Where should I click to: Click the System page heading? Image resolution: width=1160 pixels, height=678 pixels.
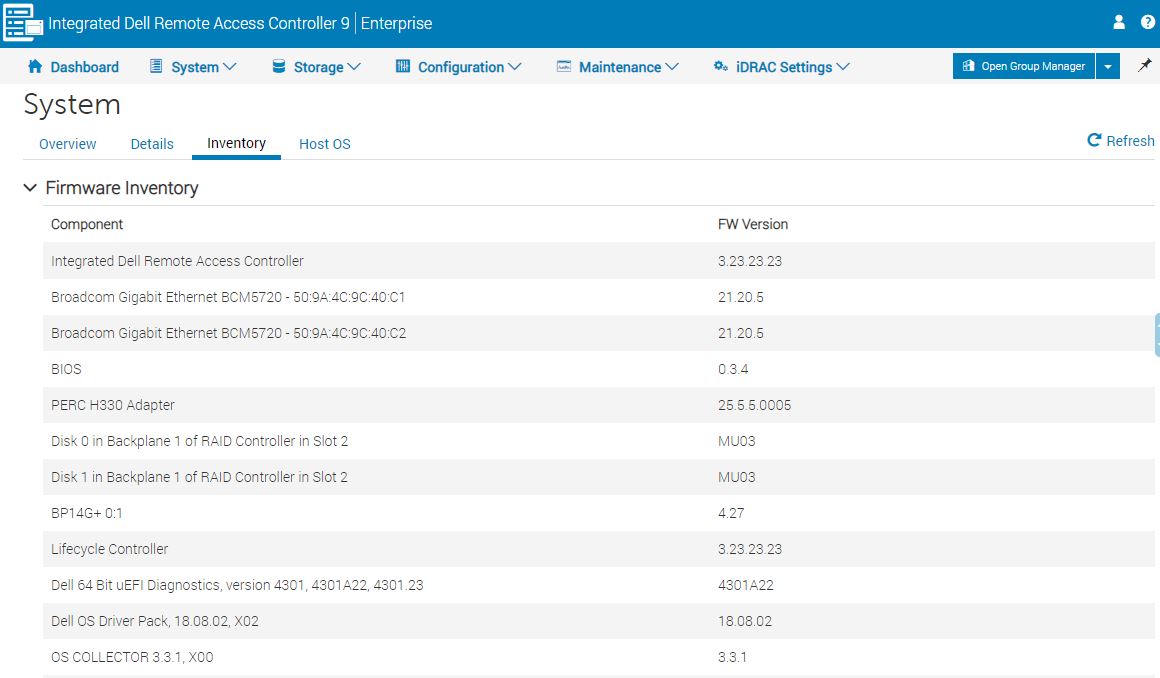pyautogui.click(x=72, y=104)
